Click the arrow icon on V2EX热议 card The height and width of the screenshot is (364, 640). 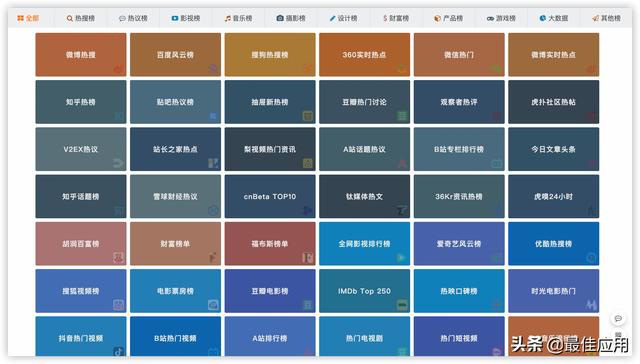point(118,163)
